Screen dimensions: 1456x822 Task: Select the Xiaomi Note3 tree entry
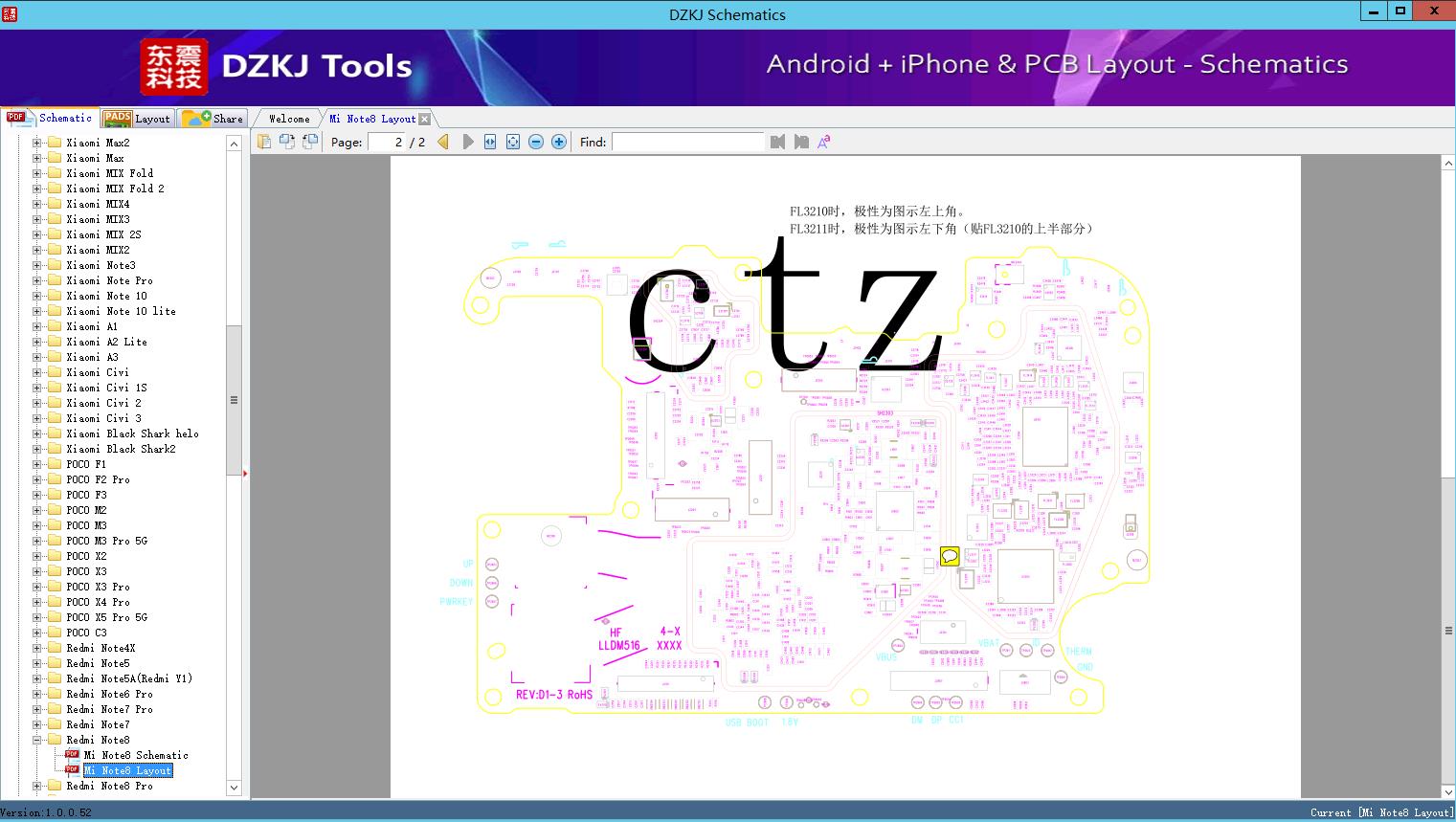tap(101, 265)
